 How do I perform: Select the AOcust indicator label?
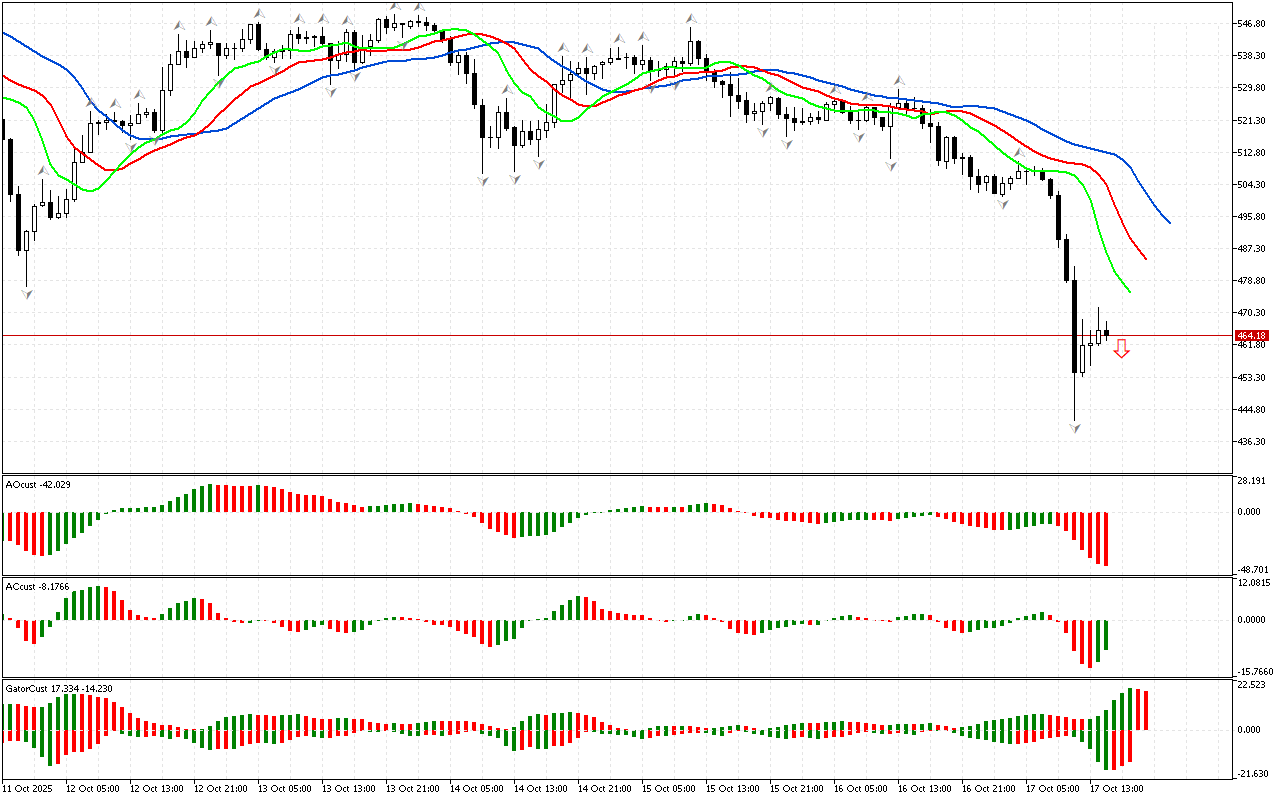pos(35,485)
